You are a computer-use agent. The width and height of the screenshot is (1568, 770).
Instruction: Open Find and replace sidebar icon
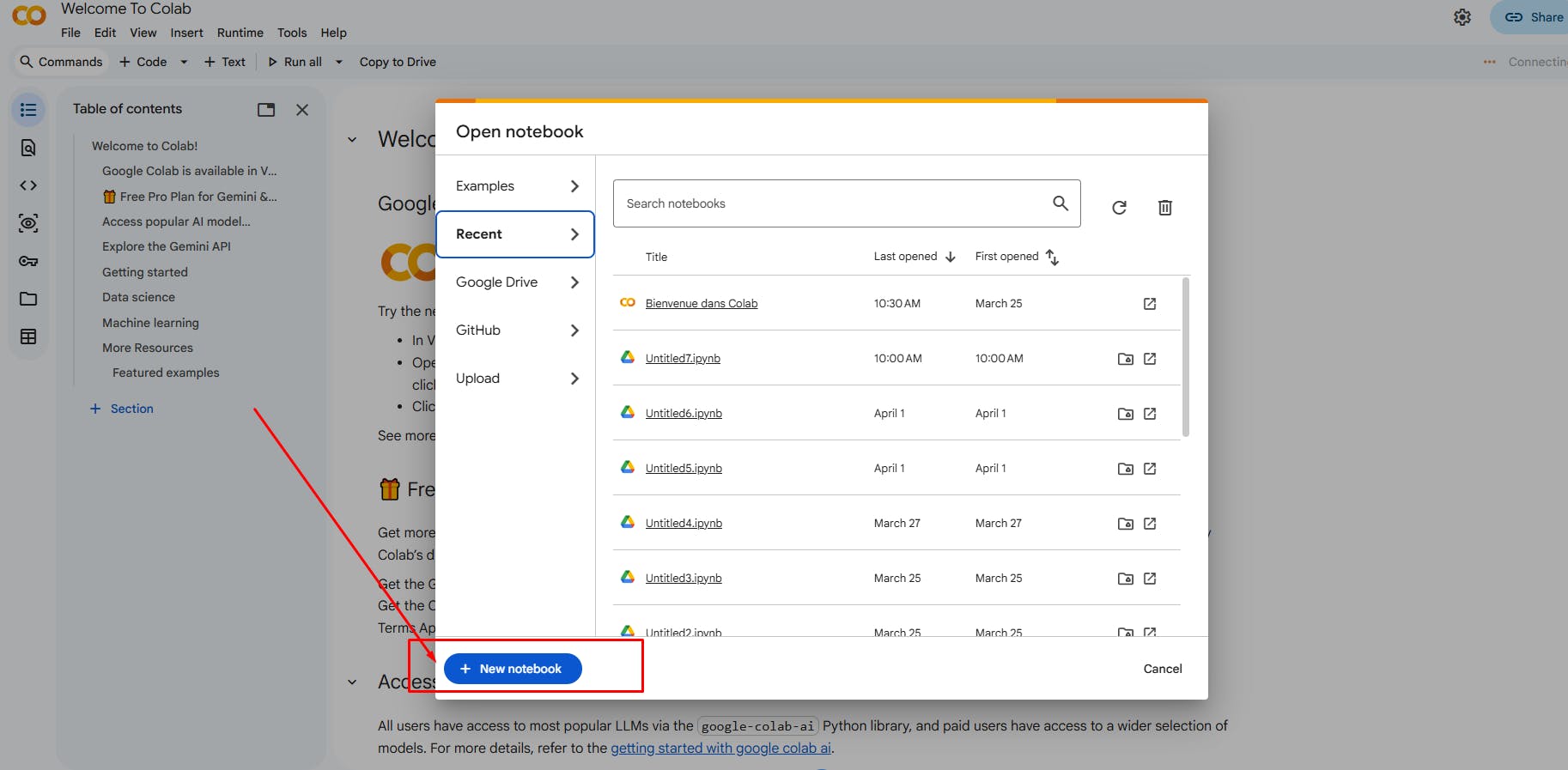point(28,148)
